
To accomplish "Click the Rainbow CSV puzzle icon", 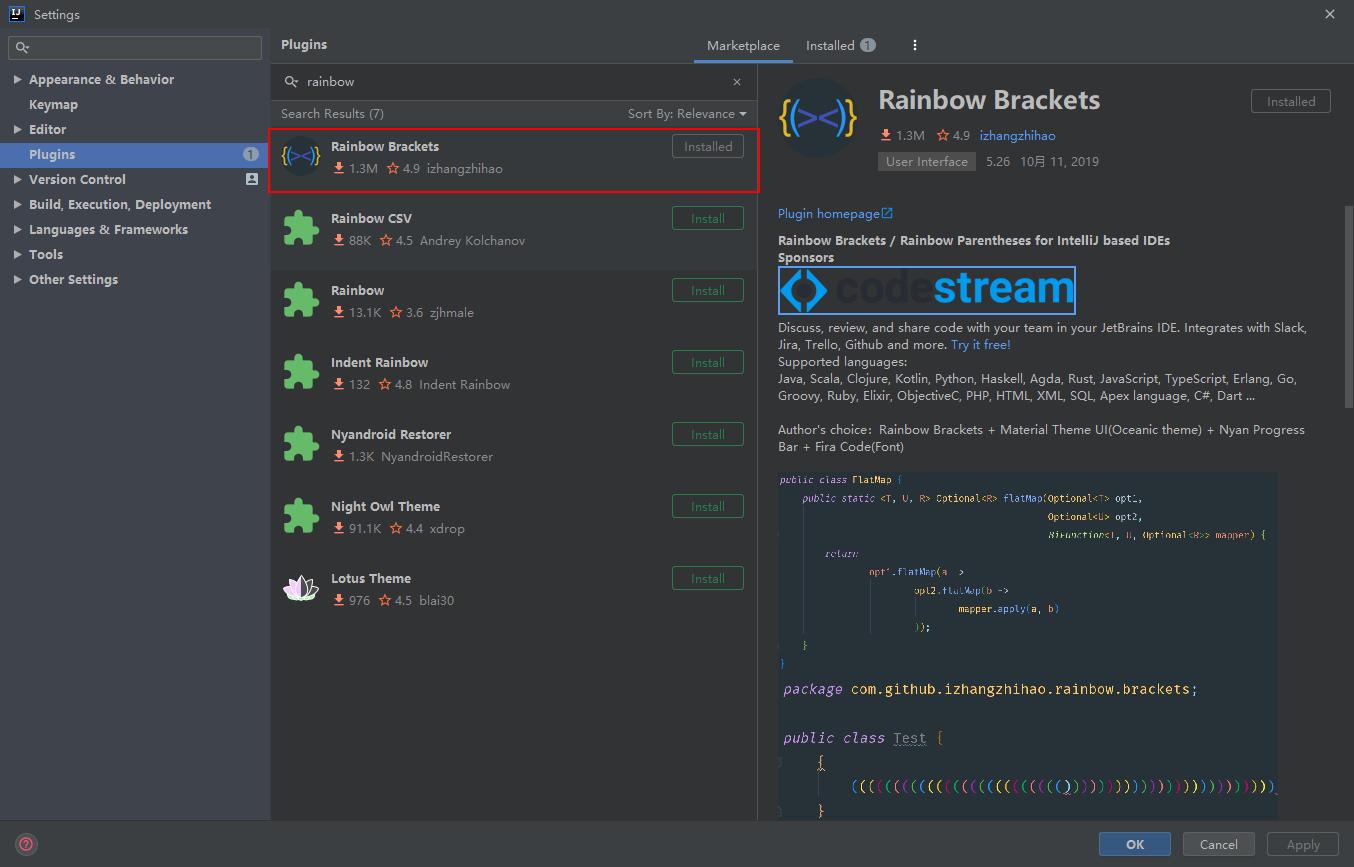I will 300,229.
